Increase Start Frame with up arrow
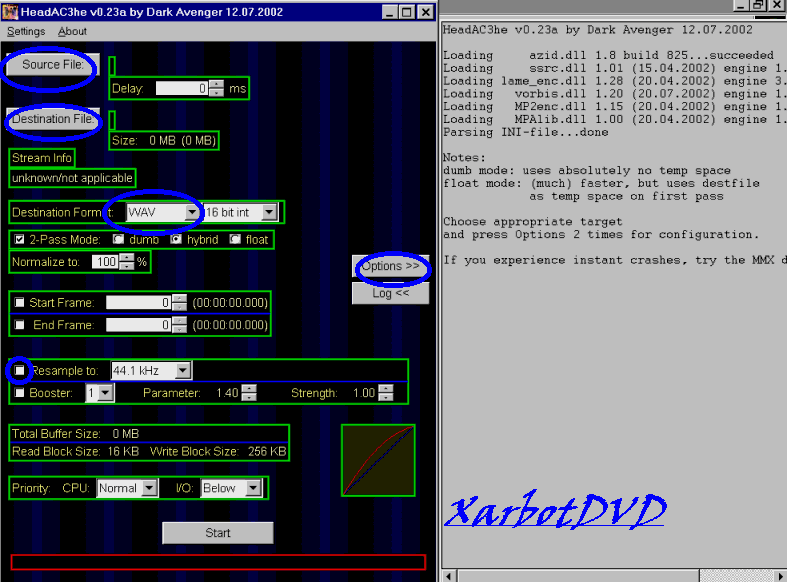Screen dimensions: 787x582 (x=179, y=299)
